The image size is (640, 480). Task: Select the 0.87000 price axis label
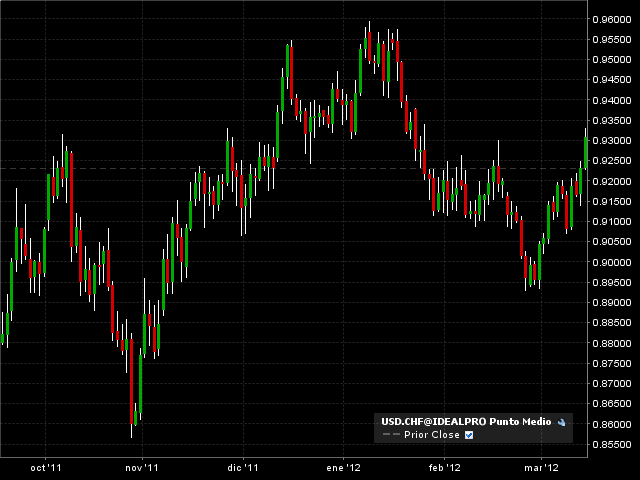pos(612,384)
